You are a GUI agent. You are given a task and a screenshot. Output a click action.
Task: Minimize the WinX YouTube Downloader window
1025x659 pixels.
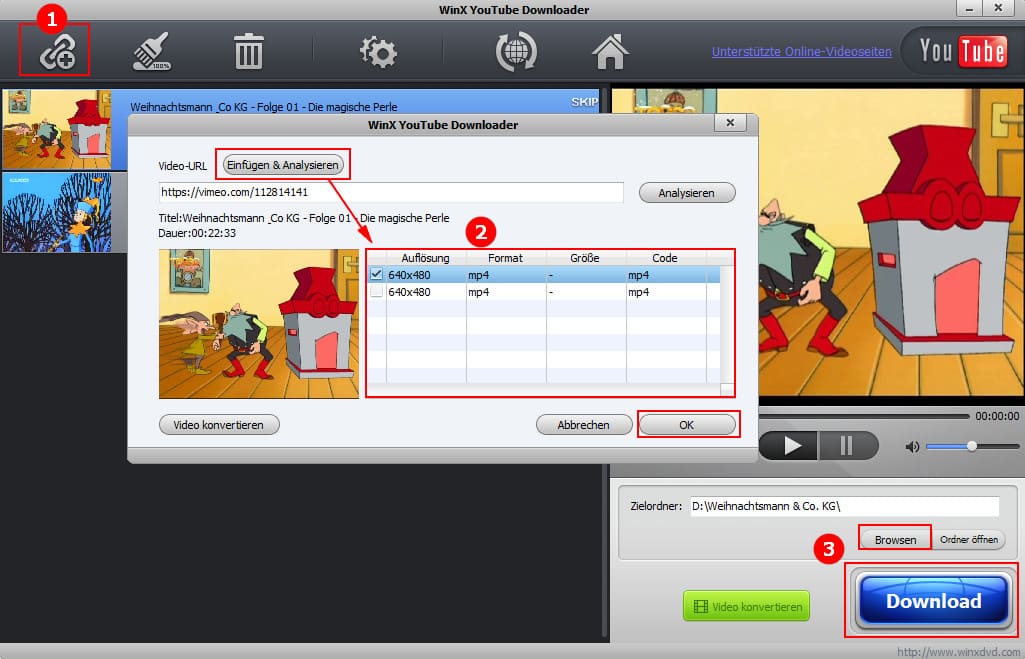coord(969,8)
